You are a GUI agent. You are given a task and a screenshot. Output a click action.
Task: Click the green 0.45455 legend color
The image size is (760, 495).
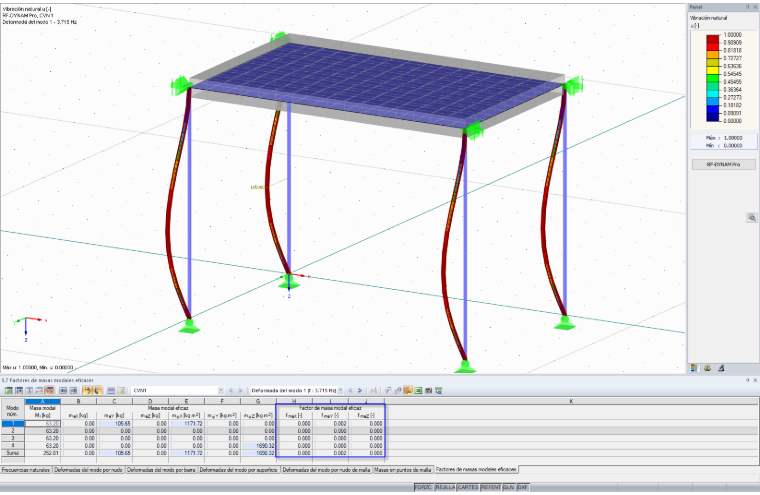tap(712, 79)
